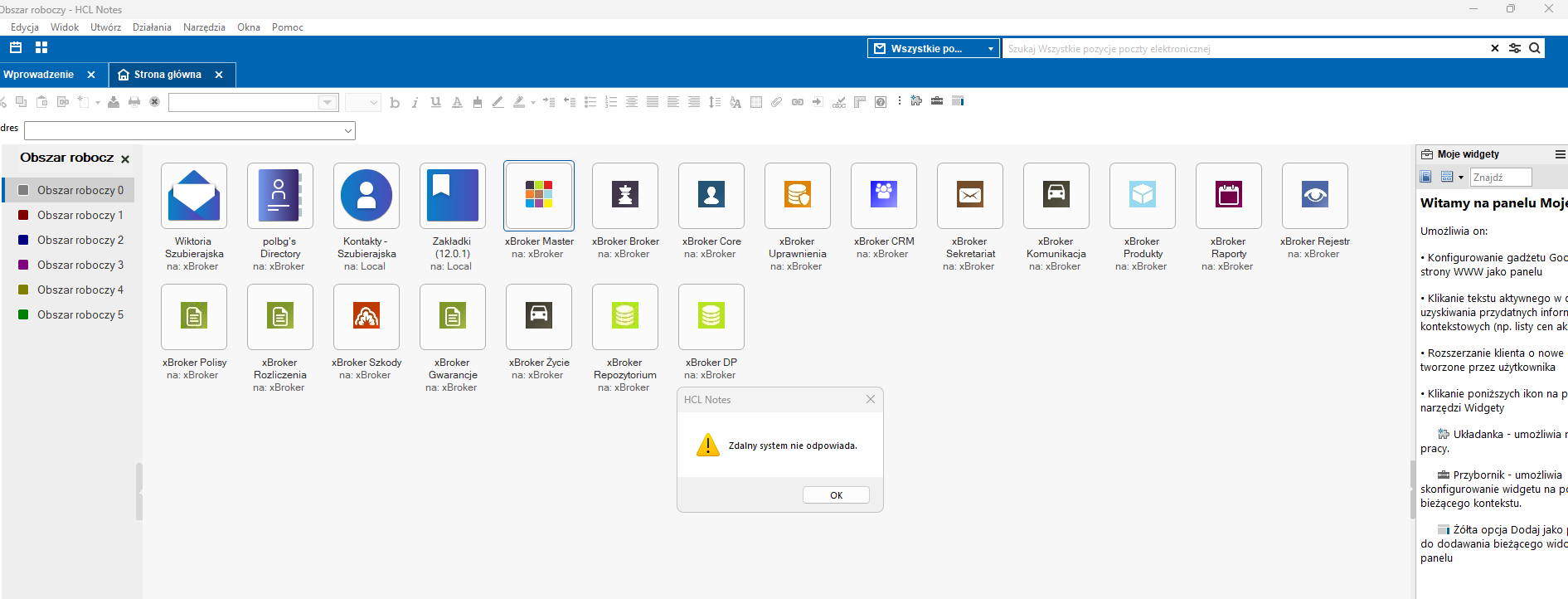Open xBroker Komunikacja database icon
This screenshot has height=599, width=1568.
tap(1056, 196)
